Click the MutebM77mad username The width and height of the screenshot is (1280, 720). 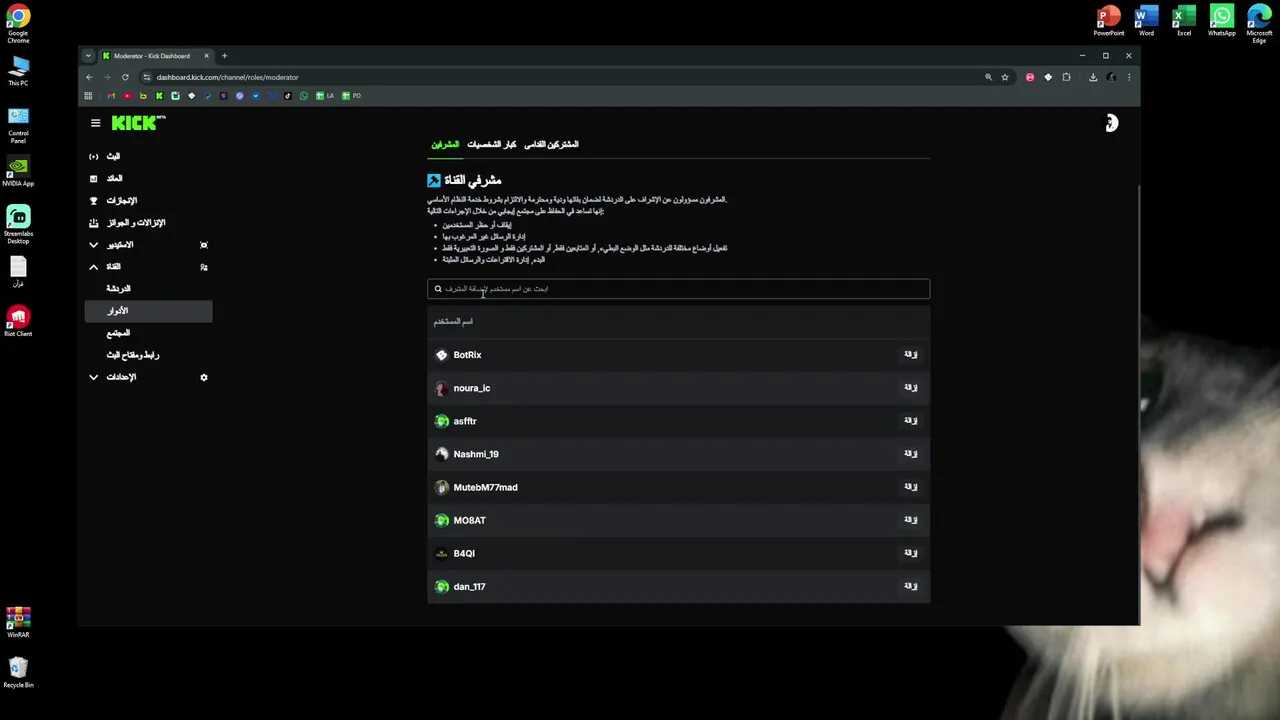click(x=485, y=487)
